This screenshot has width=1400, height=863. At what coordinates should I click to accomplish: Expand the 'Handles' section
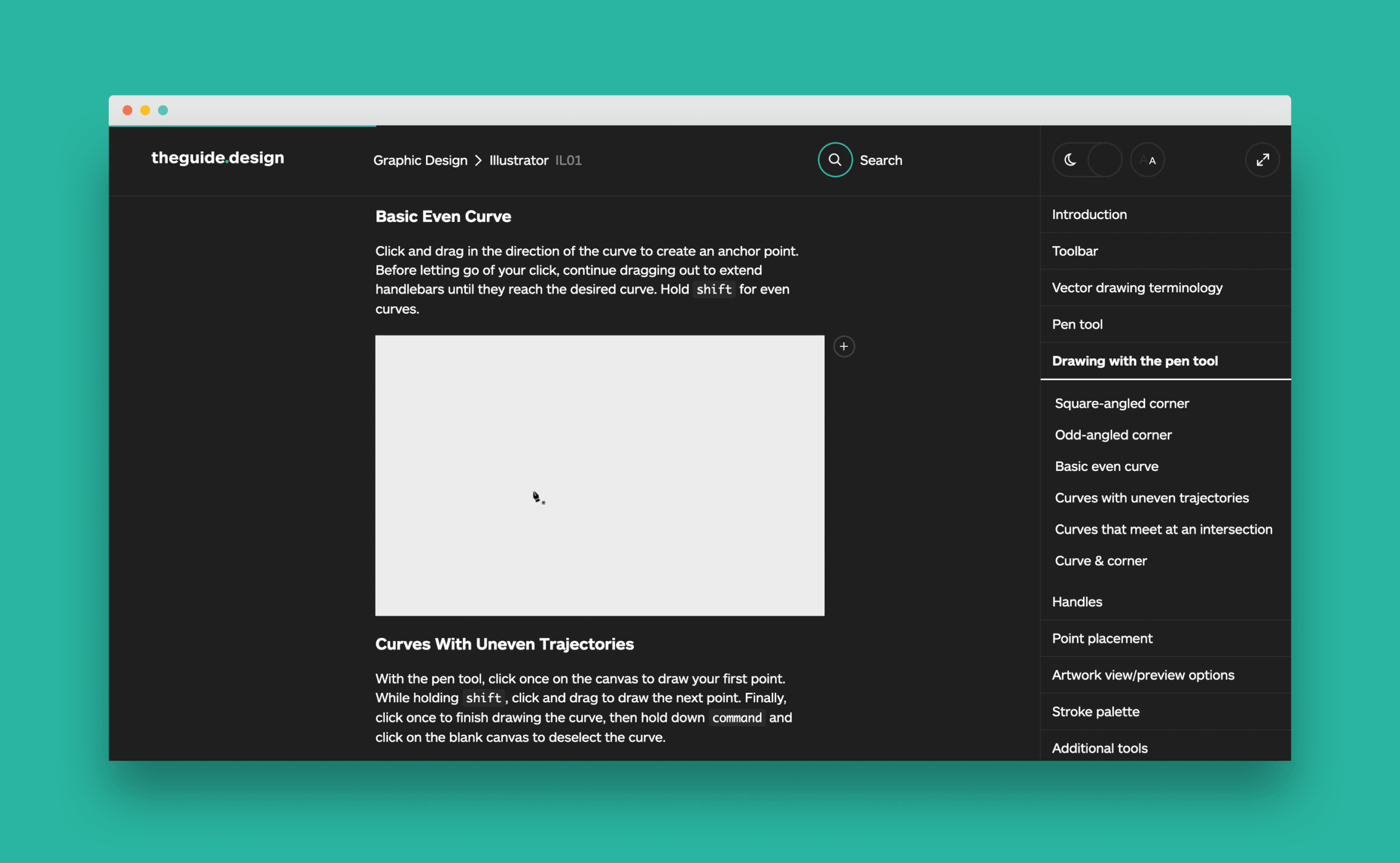(1076, 601)
